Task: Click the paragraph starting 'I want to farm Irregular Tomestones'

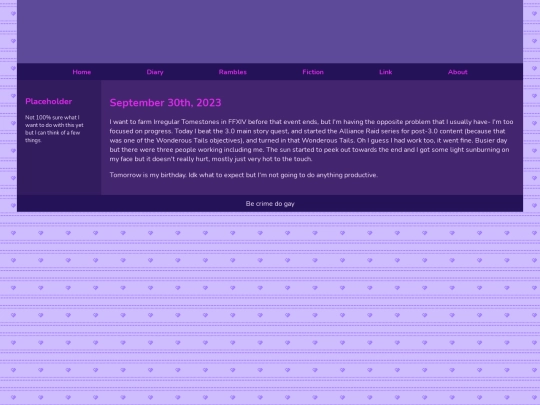Action: [311, 140]
